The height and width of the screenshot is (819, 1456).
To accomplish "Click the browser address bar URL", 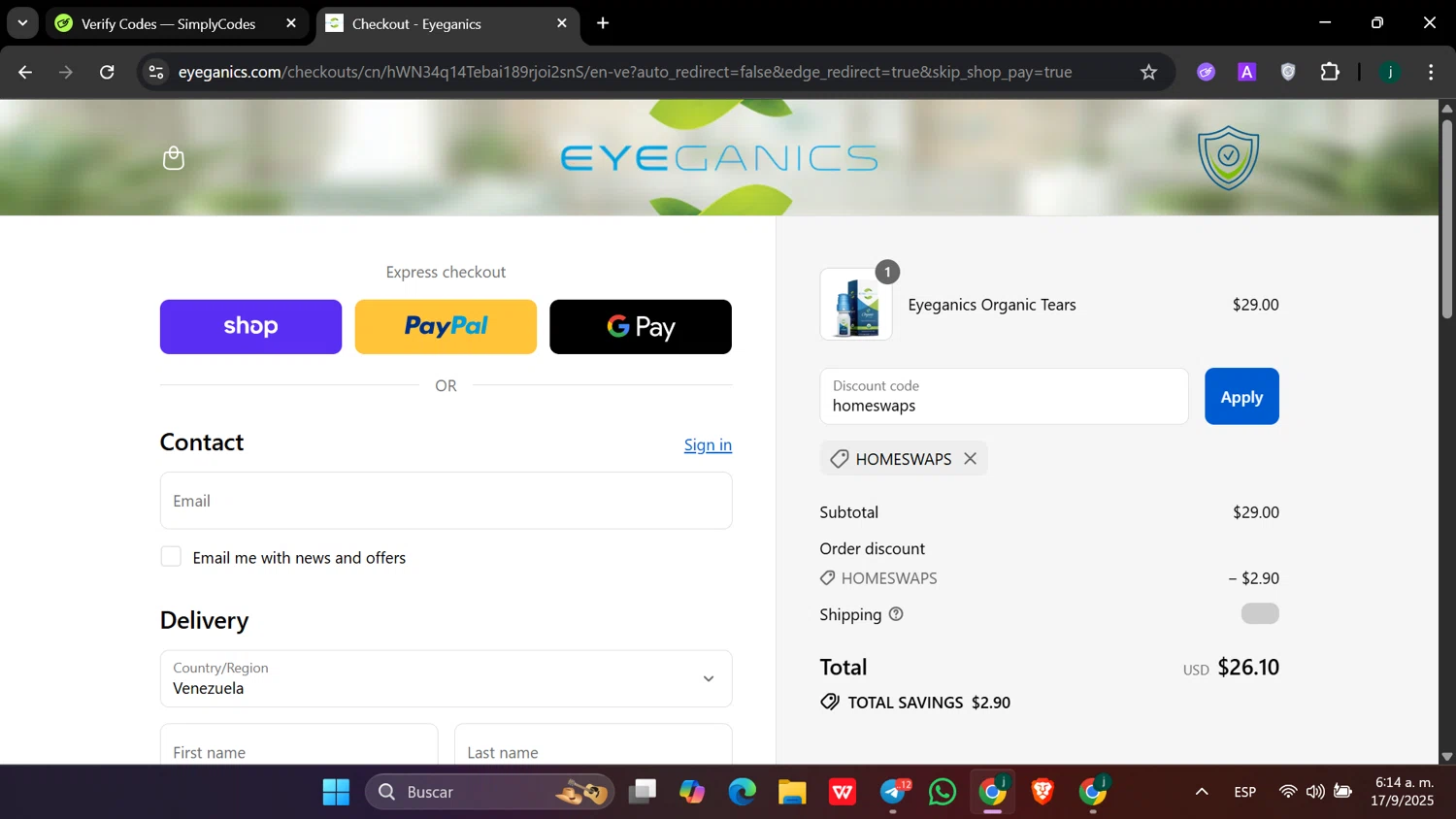I will pyautogui.click(x=625, y=72).
